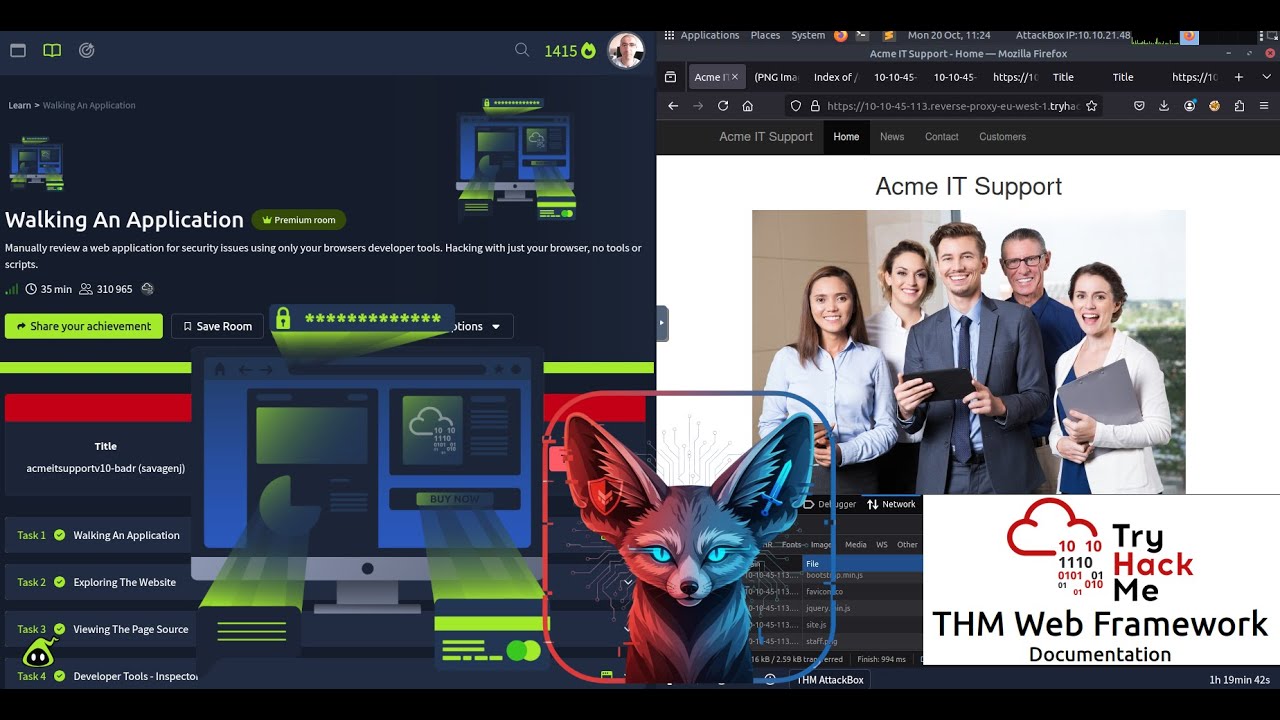Open the Places menu in AttackBox
This screenshot has width=1280, height=720.
coord(765,35)
